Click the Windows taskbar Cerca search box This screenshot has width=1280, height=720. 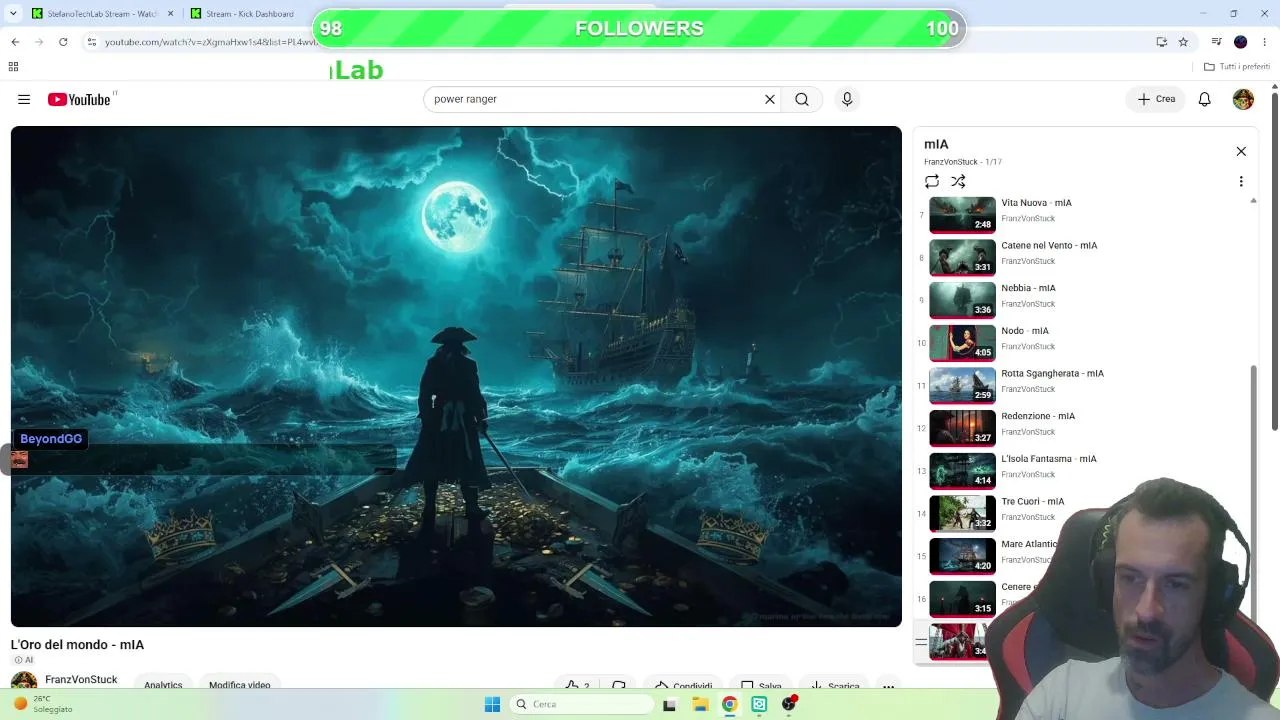[x=582, y=704]
